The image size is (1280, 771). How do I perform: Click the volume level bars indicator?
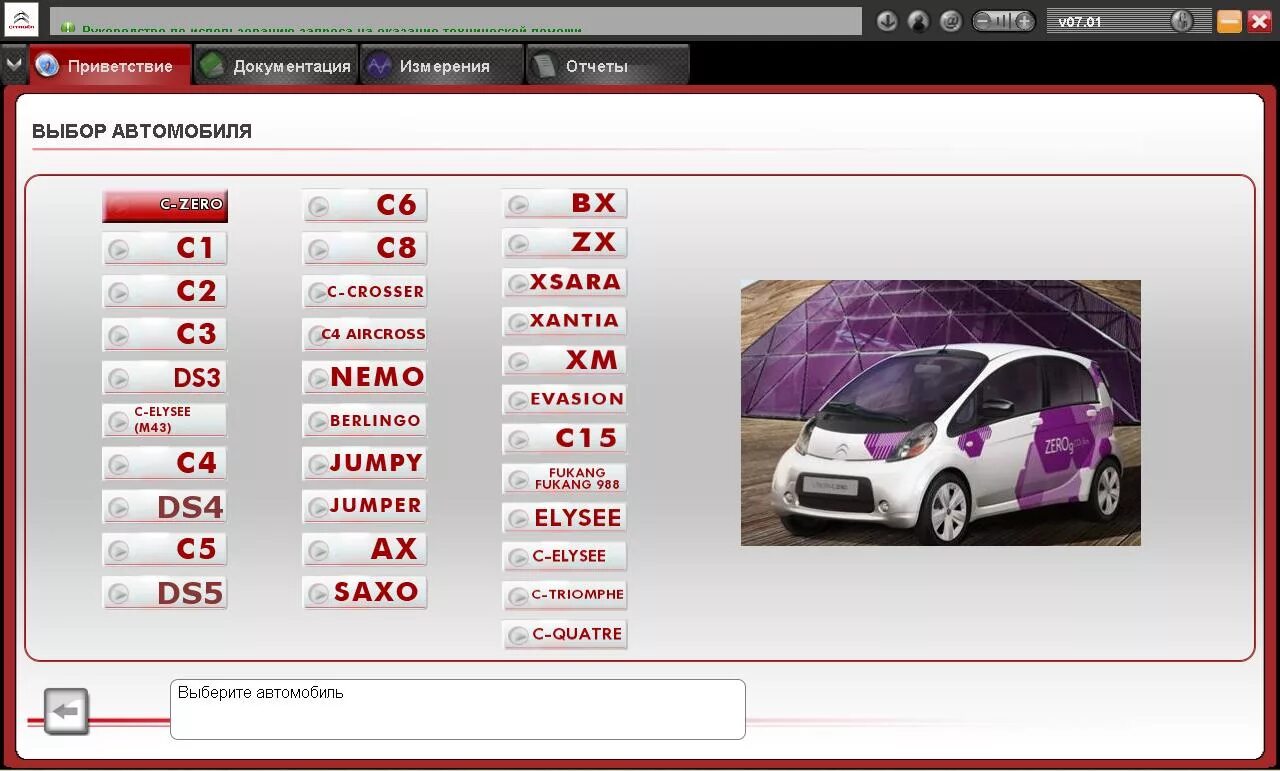(x=1004, y=21)
